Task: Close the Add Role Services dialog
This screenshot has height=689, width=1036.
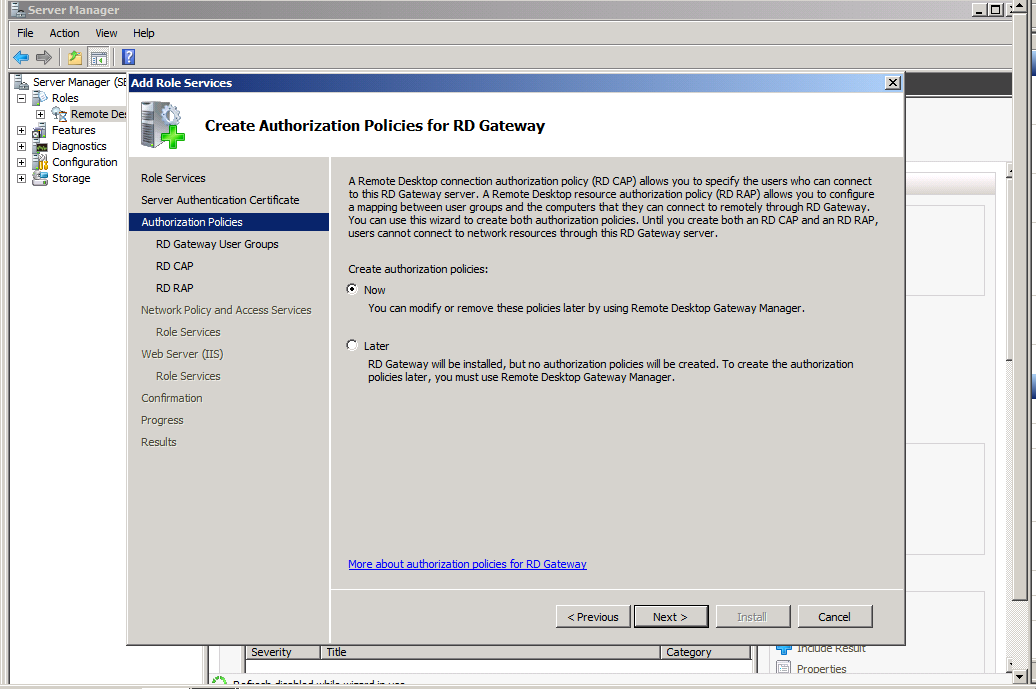Action: click(x=893, y=83)
